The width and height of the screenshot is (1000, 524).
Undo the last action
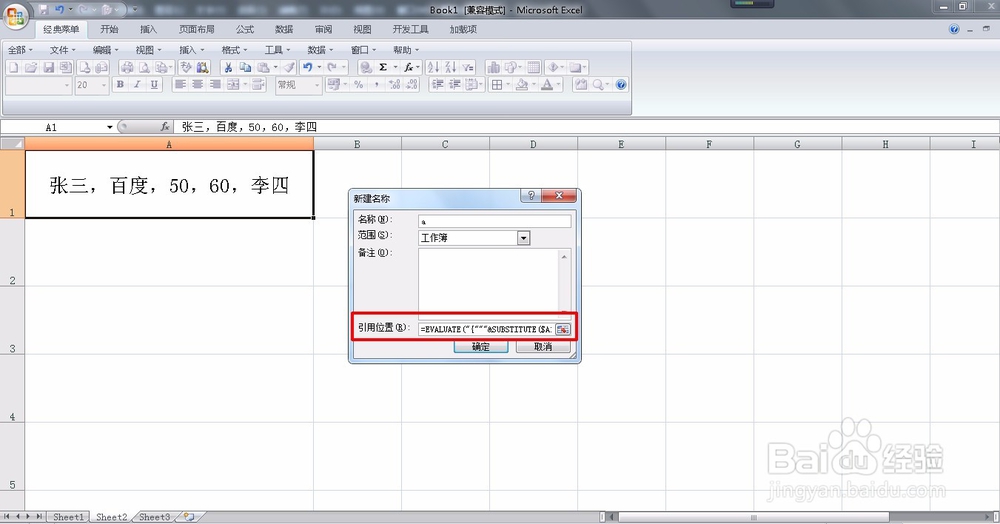[307, 67]
